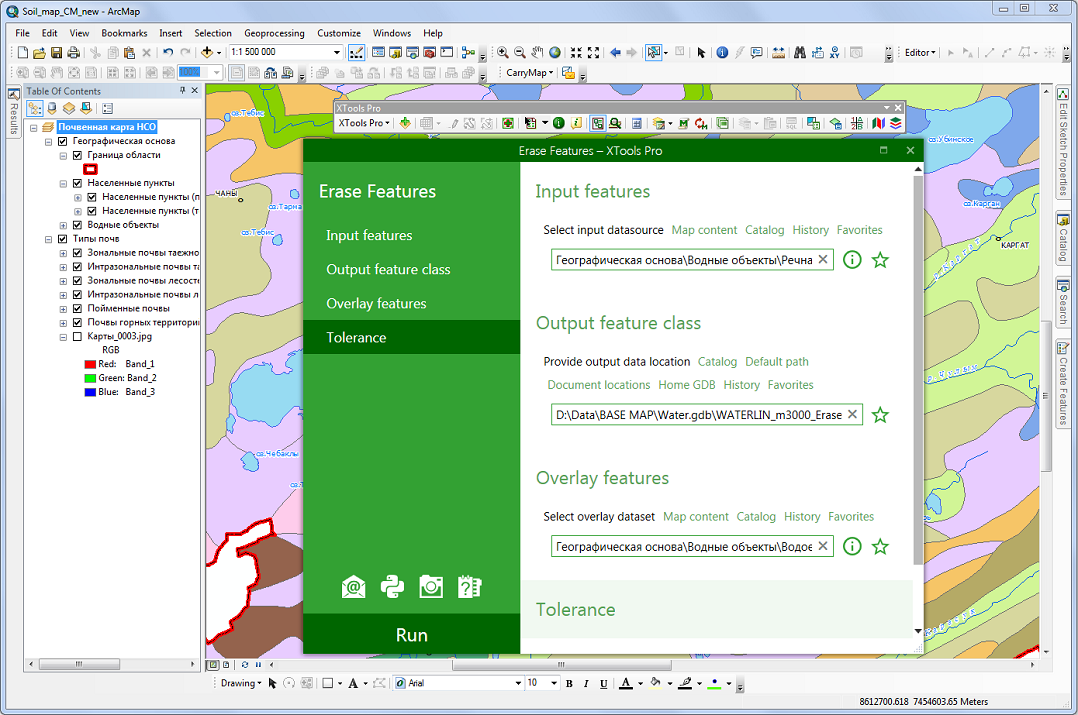Save the map with floppy disk icon
Screen dimensions: 1078x715
pos(56,52)
